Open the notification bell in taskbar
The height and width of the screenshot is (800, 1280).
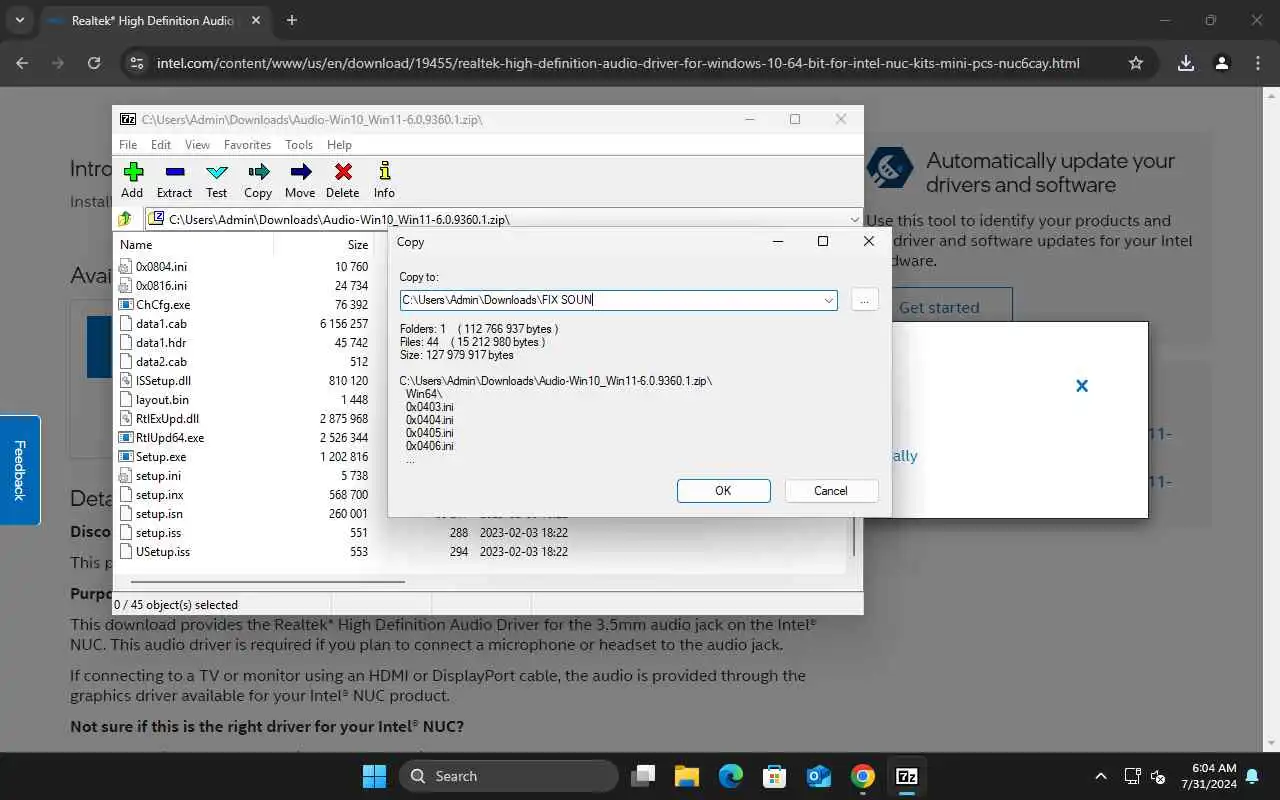coord(1253,776)
